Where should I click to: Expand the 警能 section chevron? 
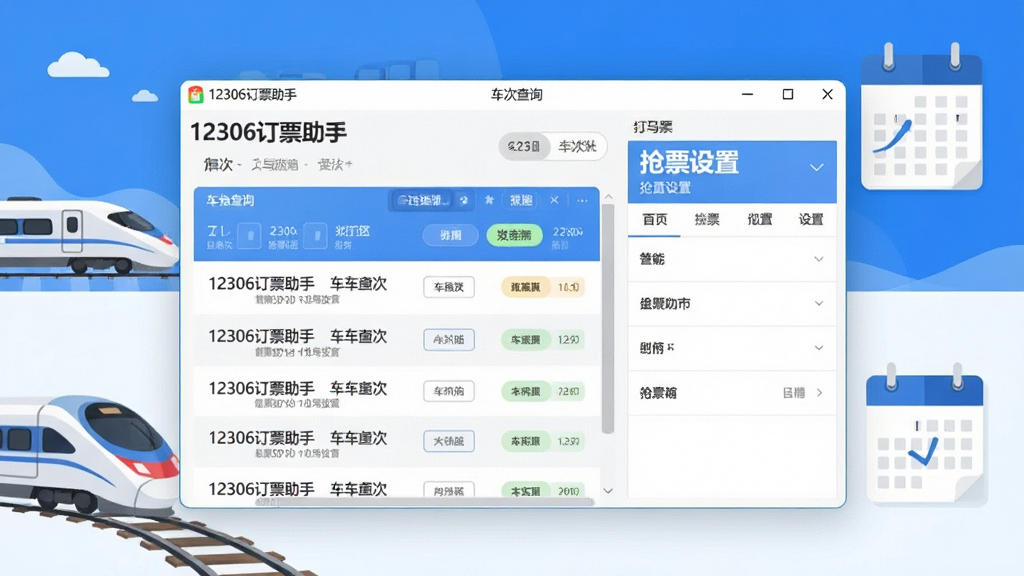(818, 259)
